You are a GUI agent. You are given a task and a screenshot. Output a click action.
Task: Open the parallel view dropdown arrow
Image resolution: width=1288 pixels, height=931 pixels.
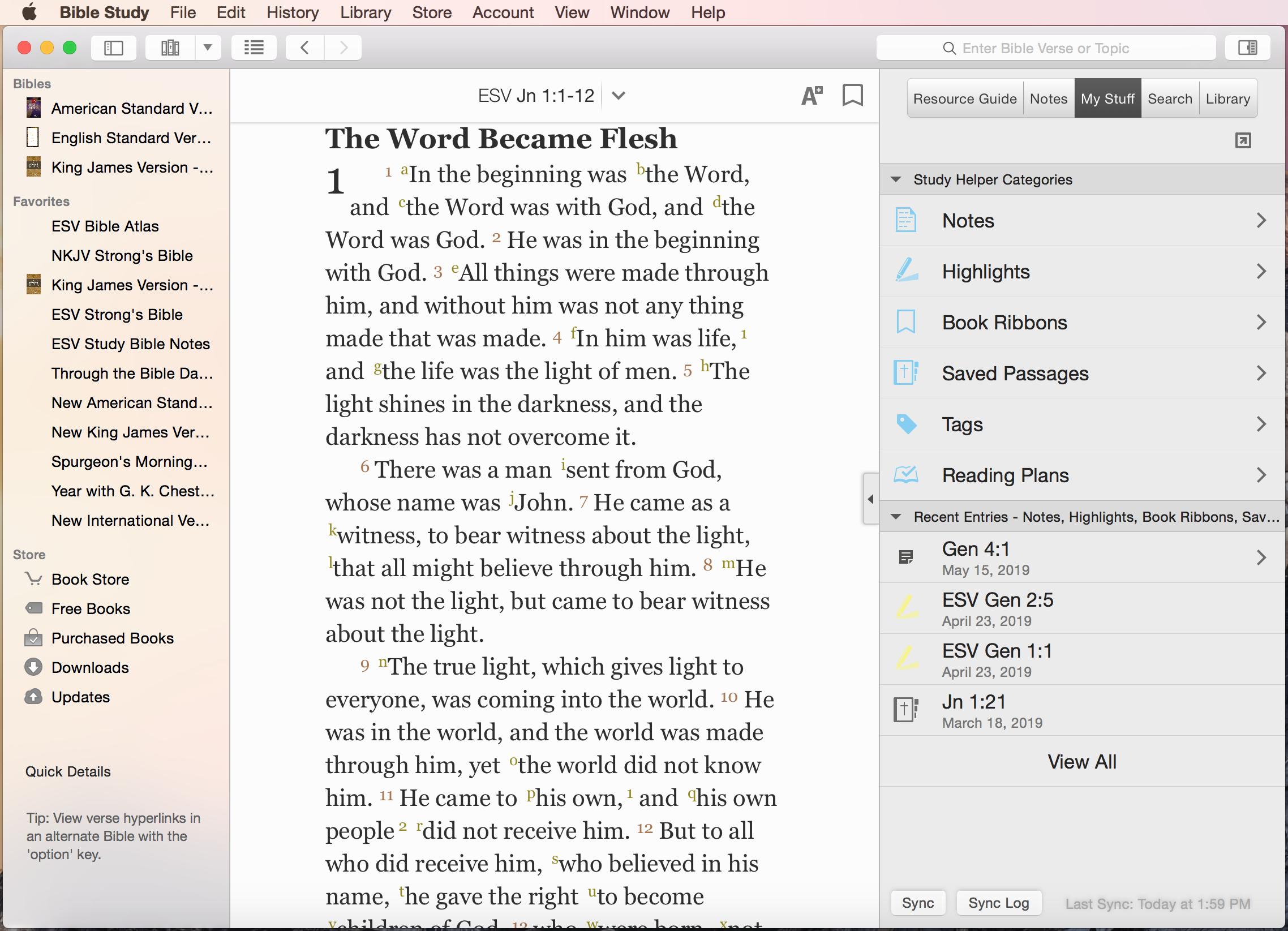pyautogui.click(x=208, y=48)
